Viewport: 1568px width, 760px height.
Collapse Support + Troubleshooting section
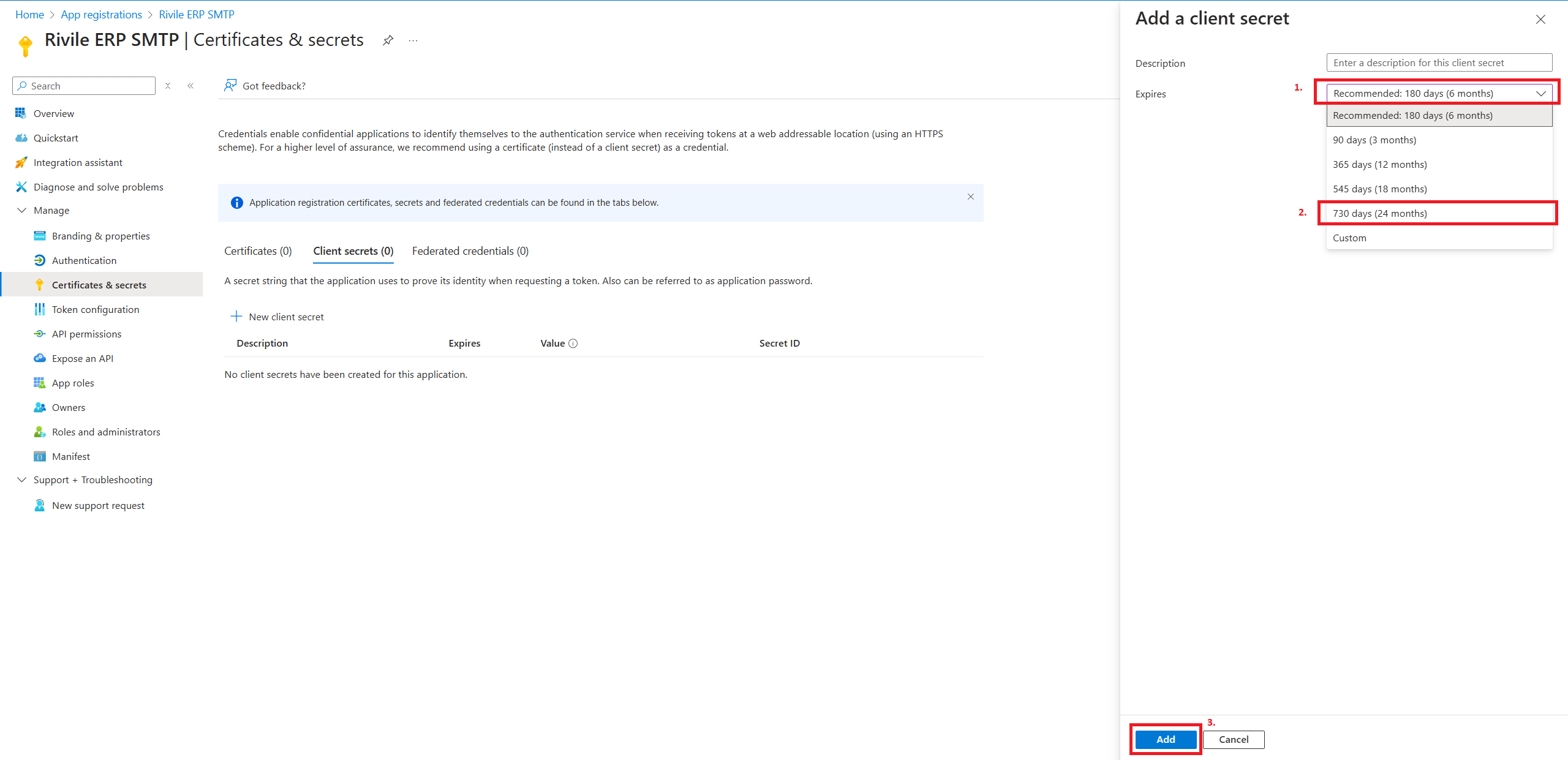pyautogui.click(x=22, y=480)
